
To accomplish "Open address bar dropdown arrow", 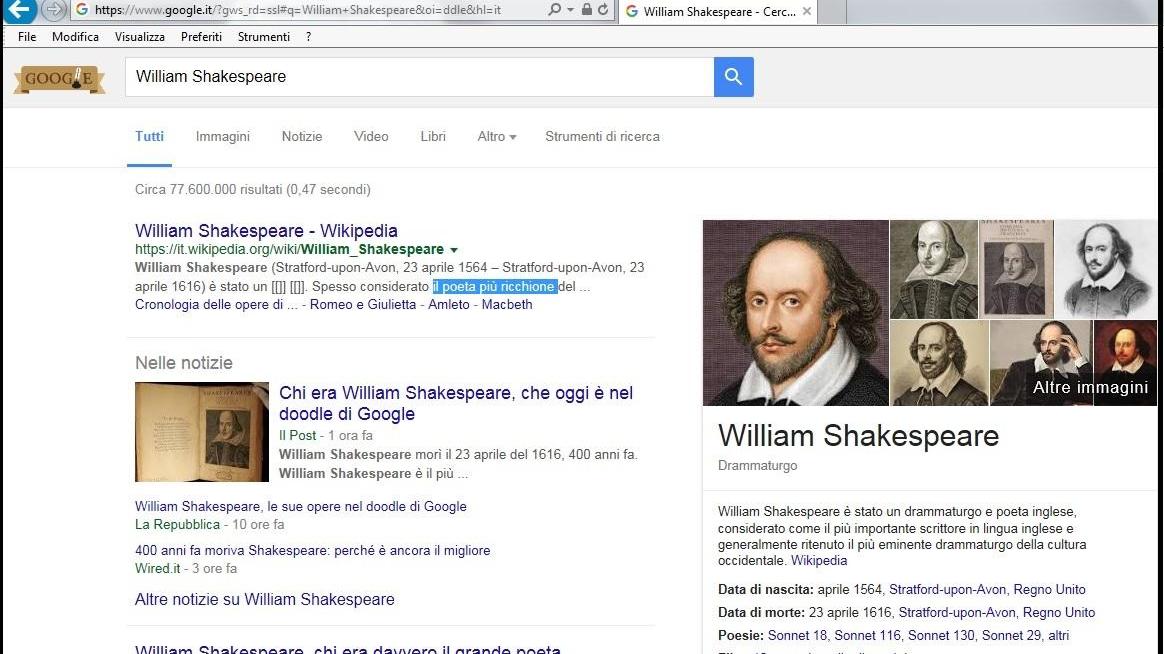I will 570,10.
